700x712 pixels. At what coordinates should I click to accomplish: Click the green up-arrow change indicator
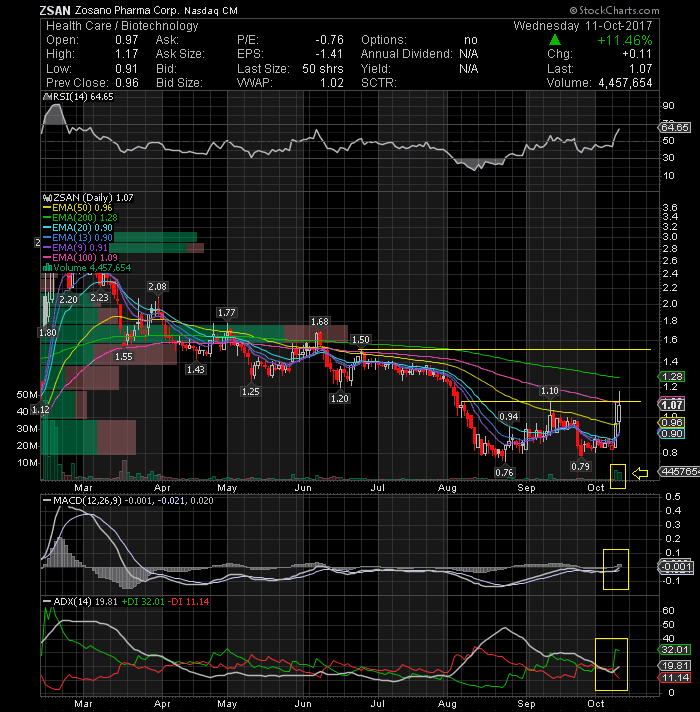tap(555, 40)
